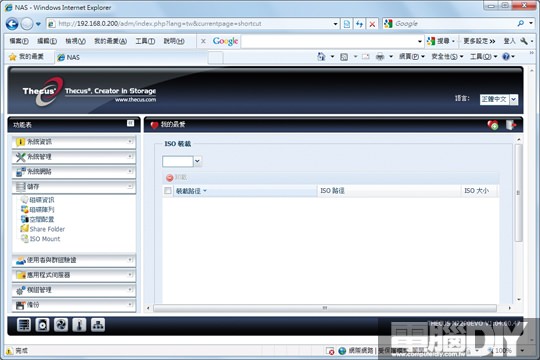This screenshot has height=360, width=540.
Task: Click the network shortcut icon in bottom bar
Action: coord(98,325)
